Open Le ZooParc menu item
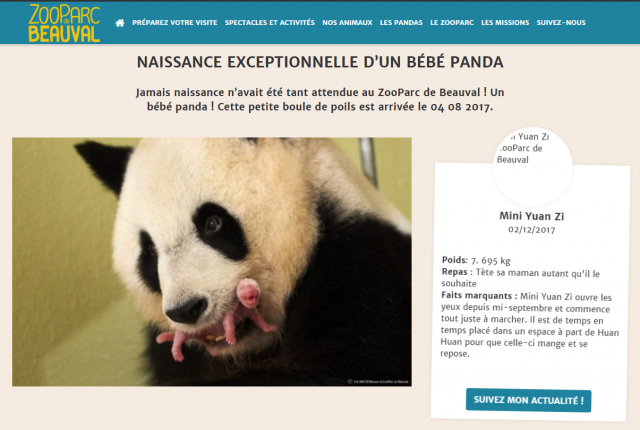 click(452, 23)
